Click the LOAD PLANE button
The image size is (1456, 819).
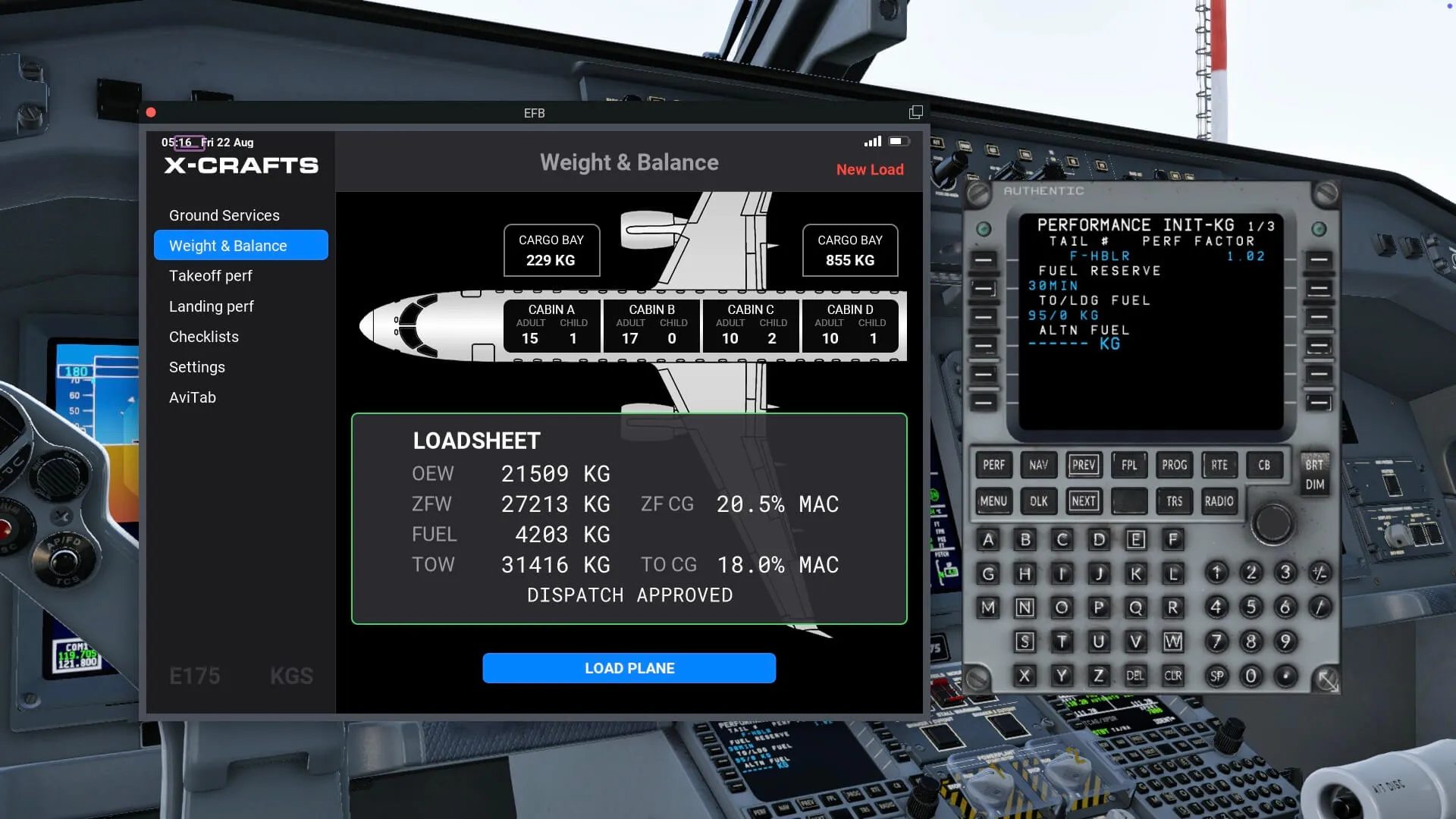point(629,668)
